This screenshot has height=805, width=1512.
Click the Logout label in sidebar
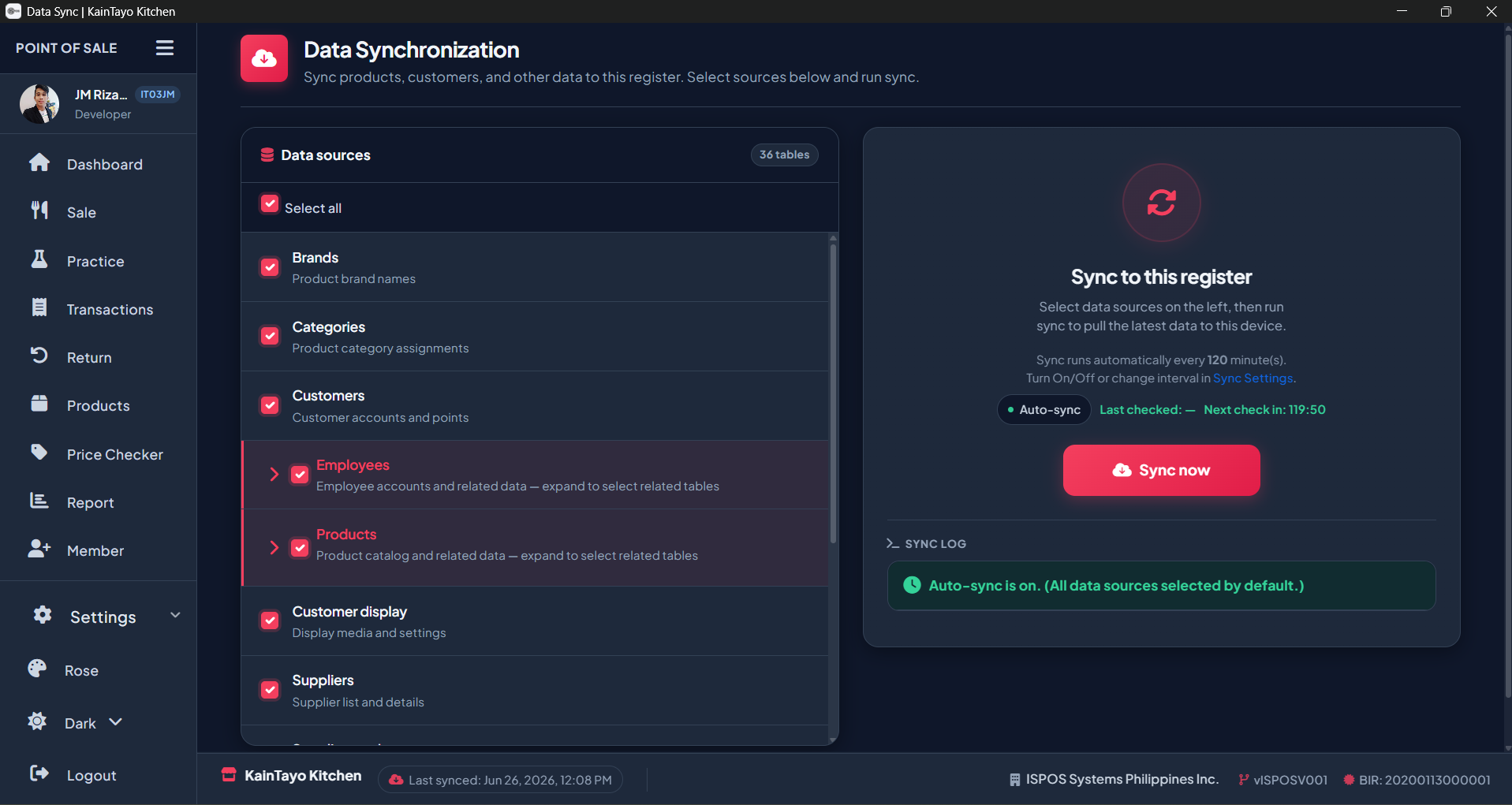(91, 776)
